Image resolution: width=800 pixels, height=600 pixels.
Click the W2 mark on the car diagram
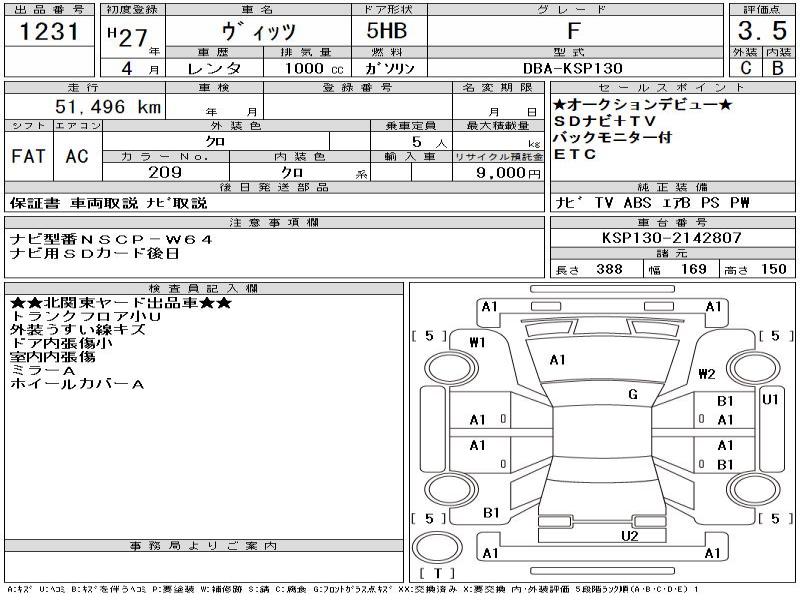(707, 374)
